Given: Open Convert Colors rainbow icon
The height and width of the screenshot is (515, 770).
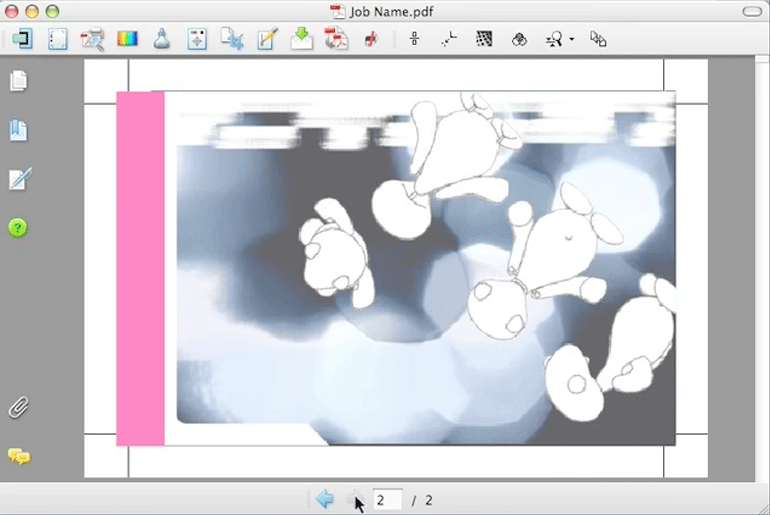Looking at the screenshot, I should pyautogui.click(x=127, y=39).
